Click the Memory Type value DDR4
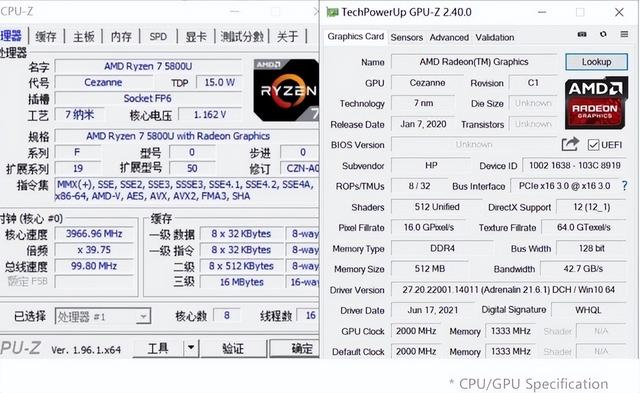This screenshot has width=640, height=393. point(442,248)
